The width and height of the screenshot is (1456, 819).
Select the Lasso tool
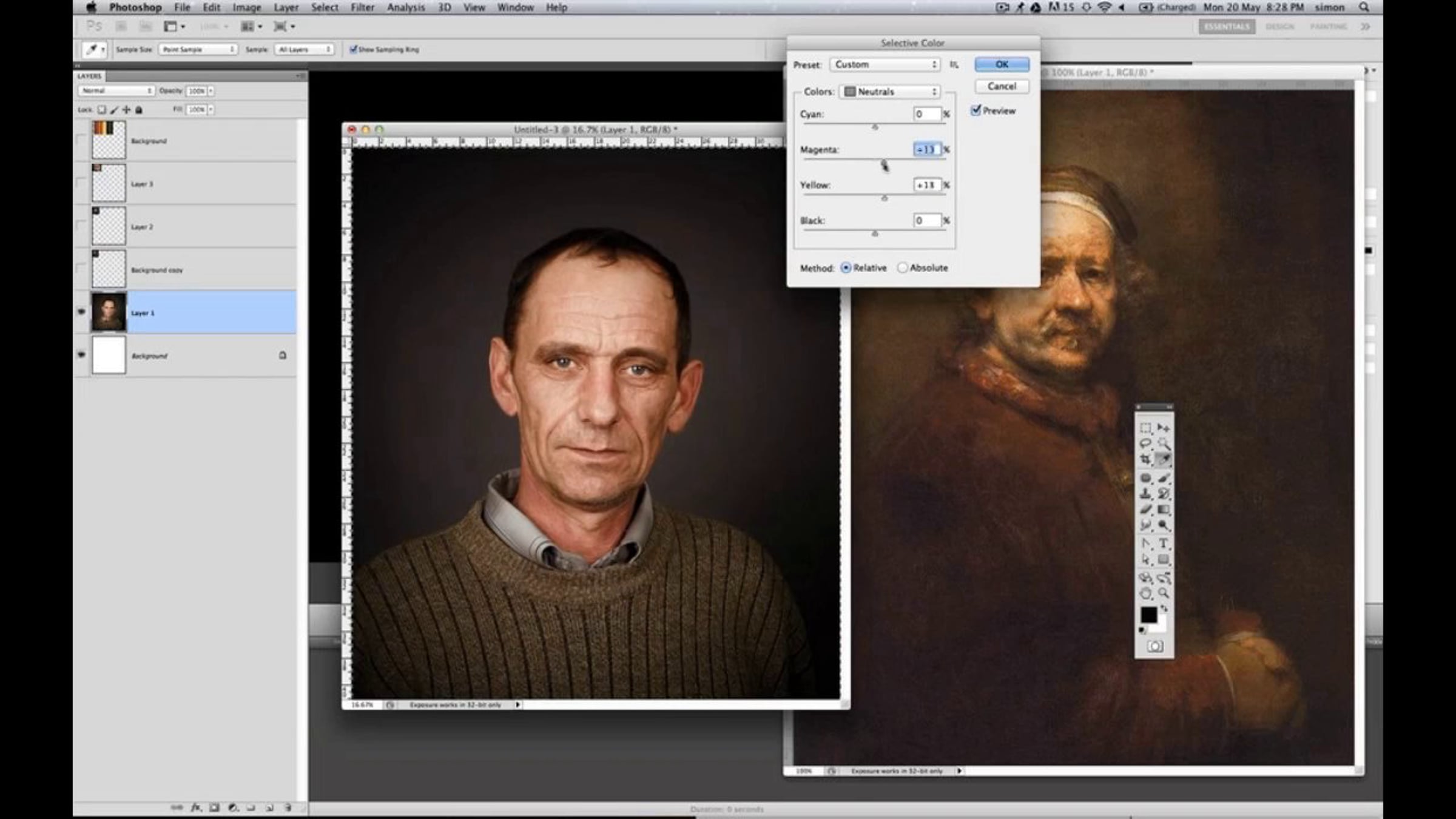[x=1145, y=444]
